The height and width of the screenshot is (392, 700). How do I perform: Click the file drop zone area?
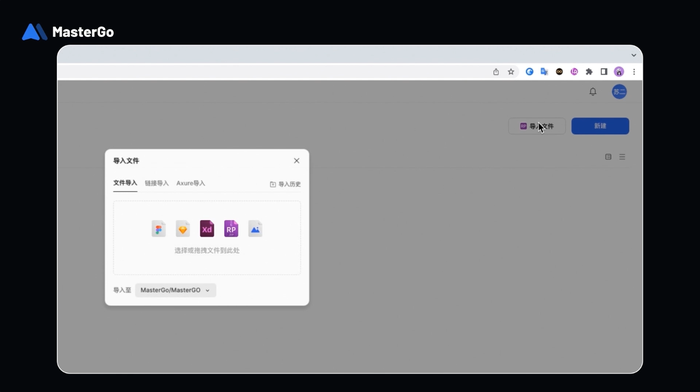coord(207,238)
